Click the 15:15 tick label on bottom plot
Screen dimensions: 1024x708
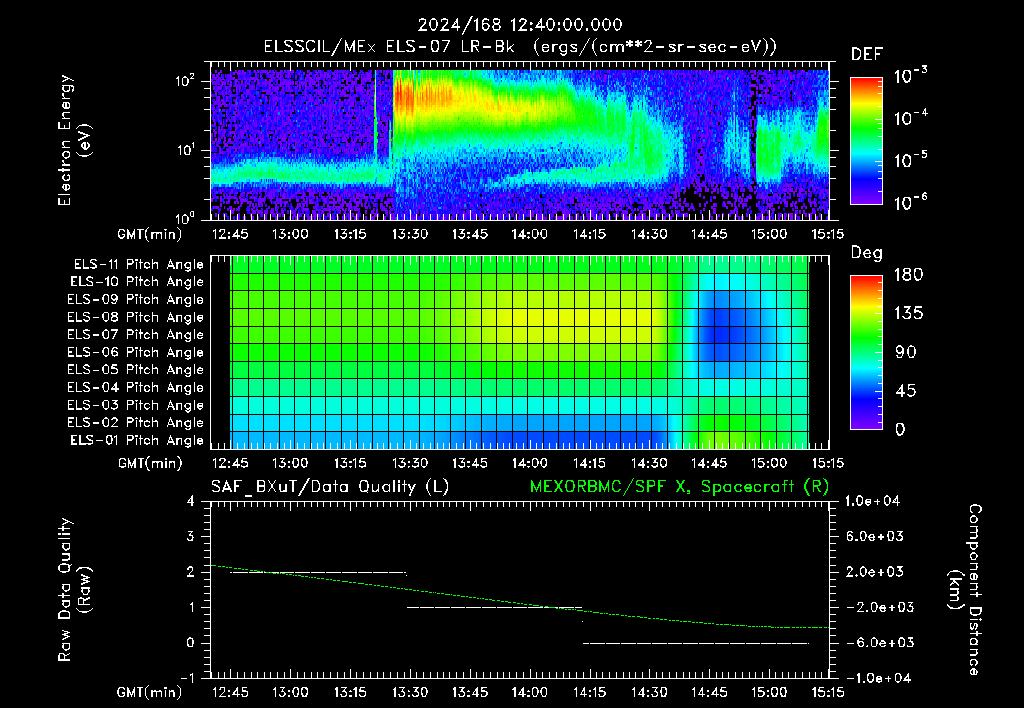pyautogui.click(x=827, y=692)
